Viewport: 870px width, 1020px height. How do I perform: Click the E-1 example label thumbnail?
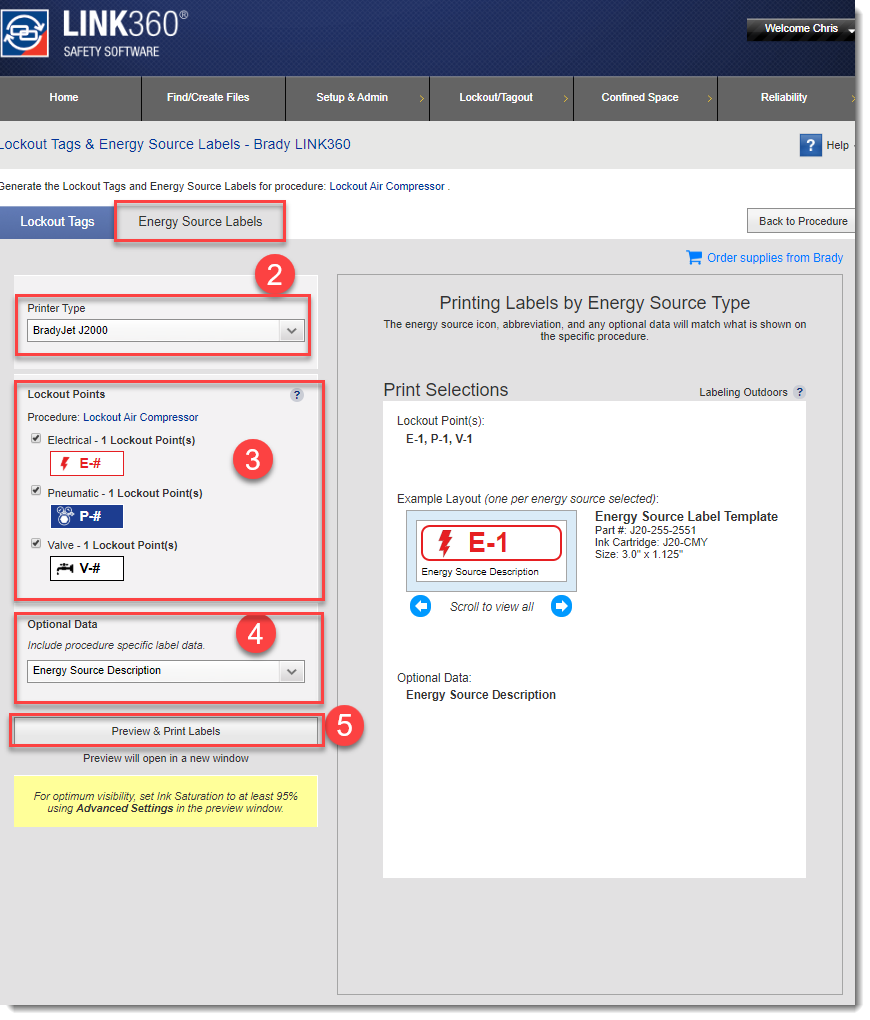491,549
